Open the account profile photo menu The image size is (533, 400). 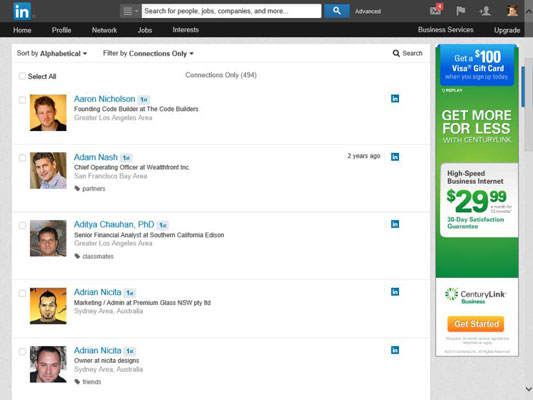[512, 11]
